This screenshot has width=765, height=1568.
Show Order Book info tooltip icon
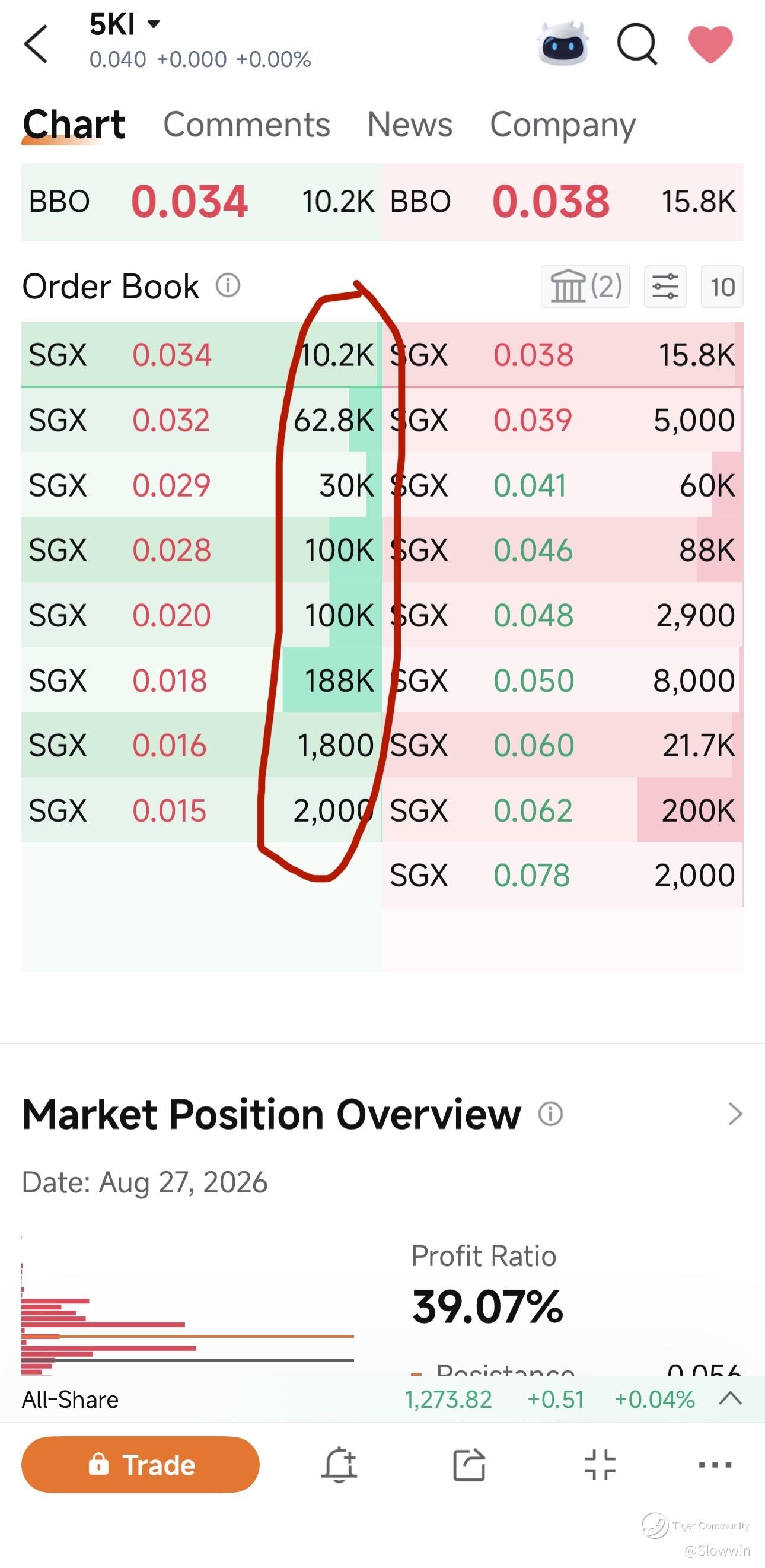click(x=228, y=285)
